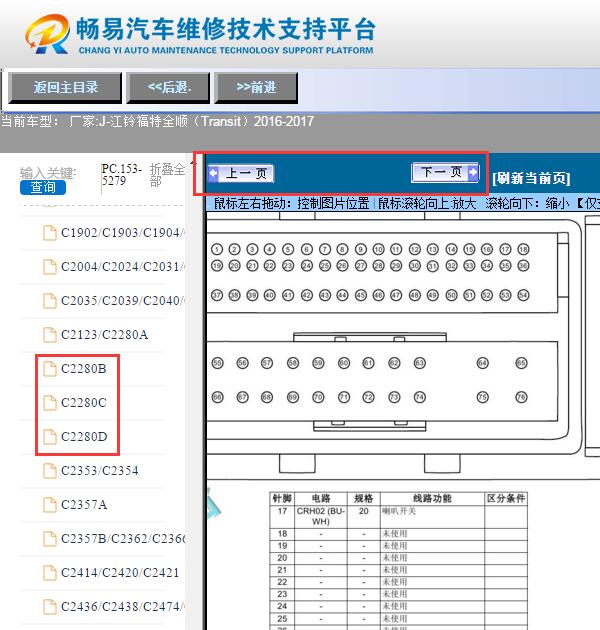Click document icon beside C2280B
600x630 pixels.
50,368
